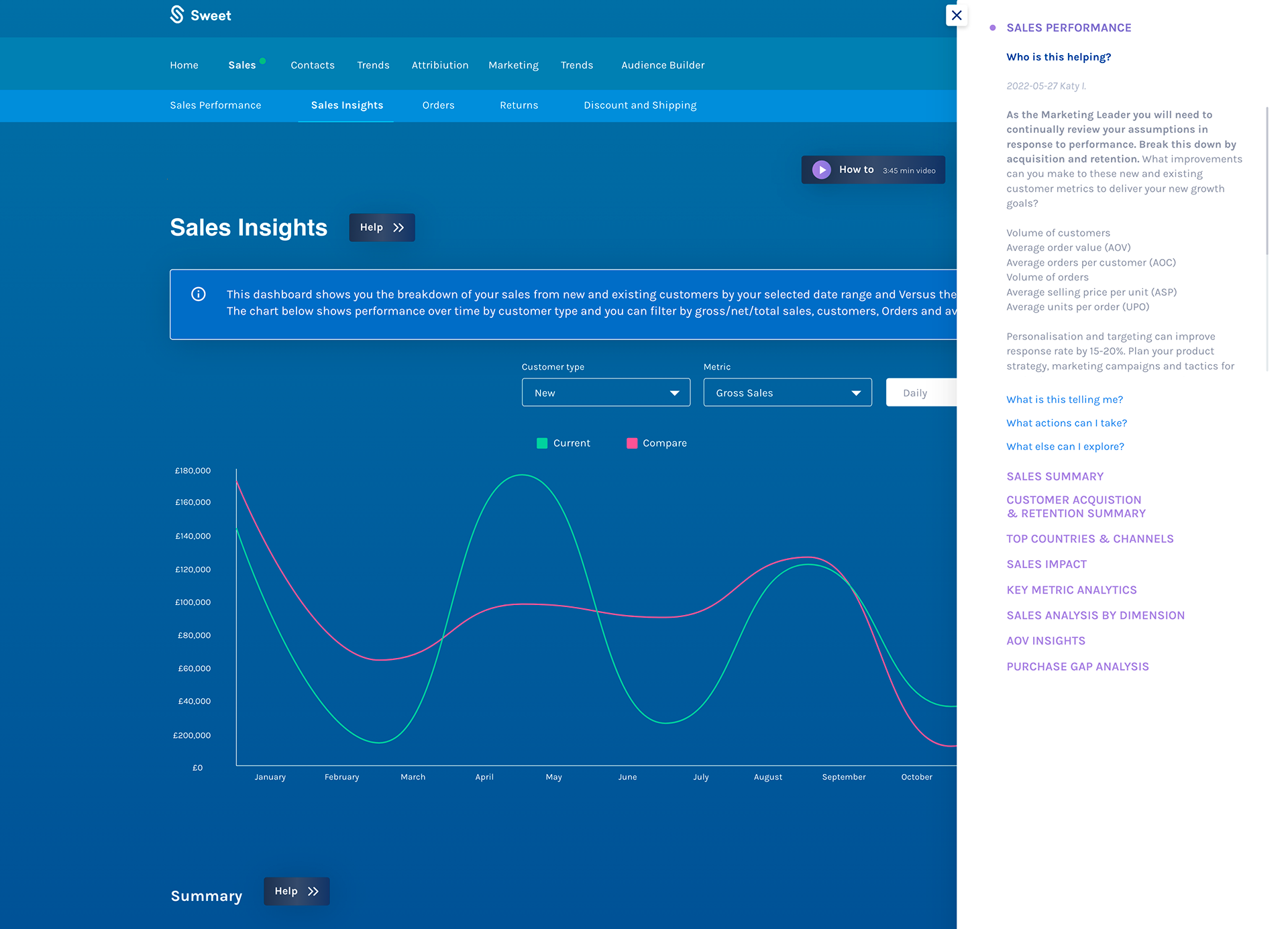Screen dimensions: 1288x929
Task: Click the info icon in banner
Action: (x=199, y=294)
